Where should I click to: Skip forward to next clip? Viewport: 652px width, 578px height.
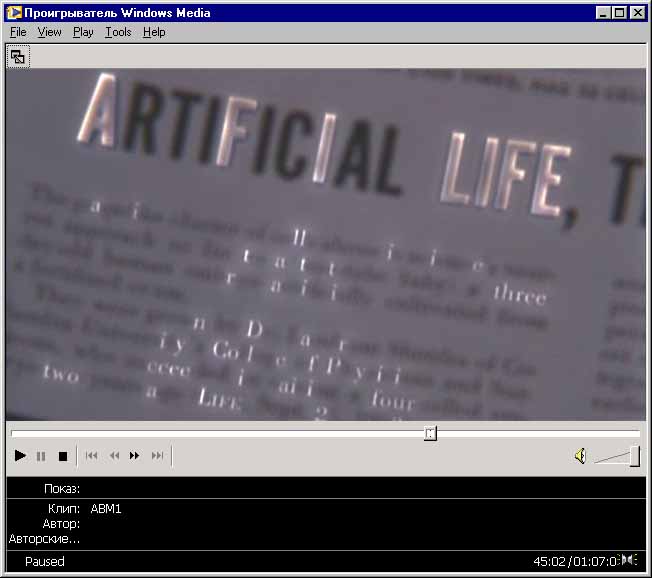coord(157,456)
